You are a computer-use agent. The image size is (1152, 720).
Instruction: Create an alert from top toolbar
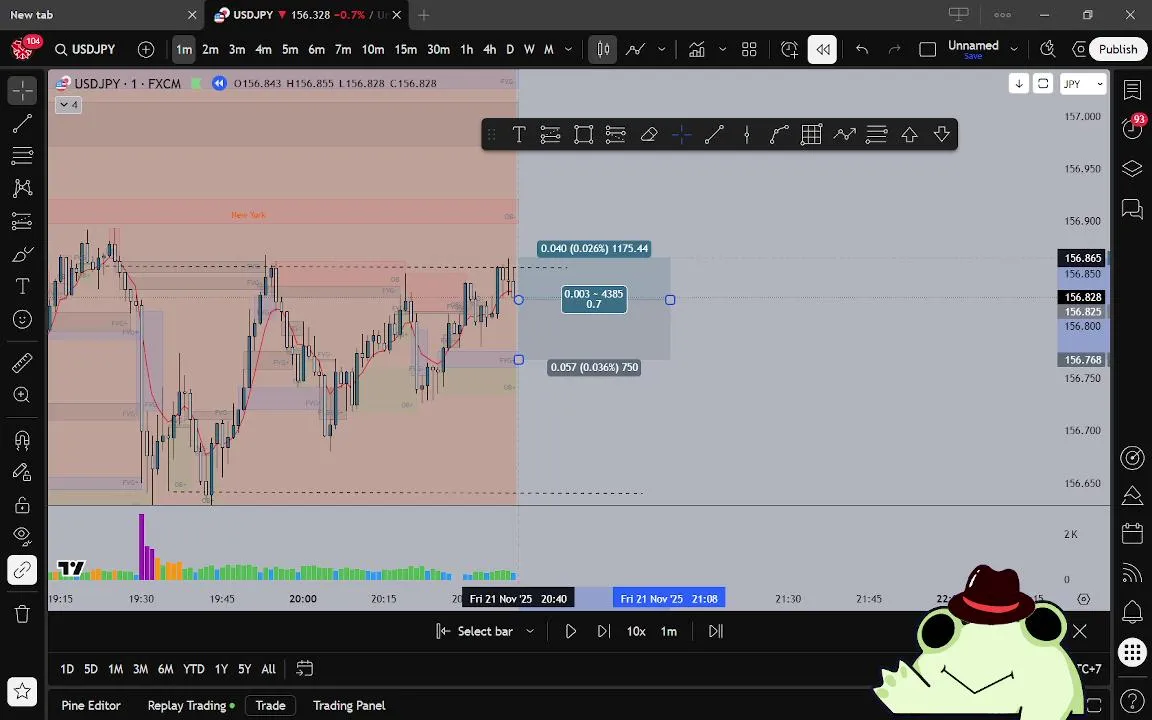pyautogui.click(x=790, y=49)
